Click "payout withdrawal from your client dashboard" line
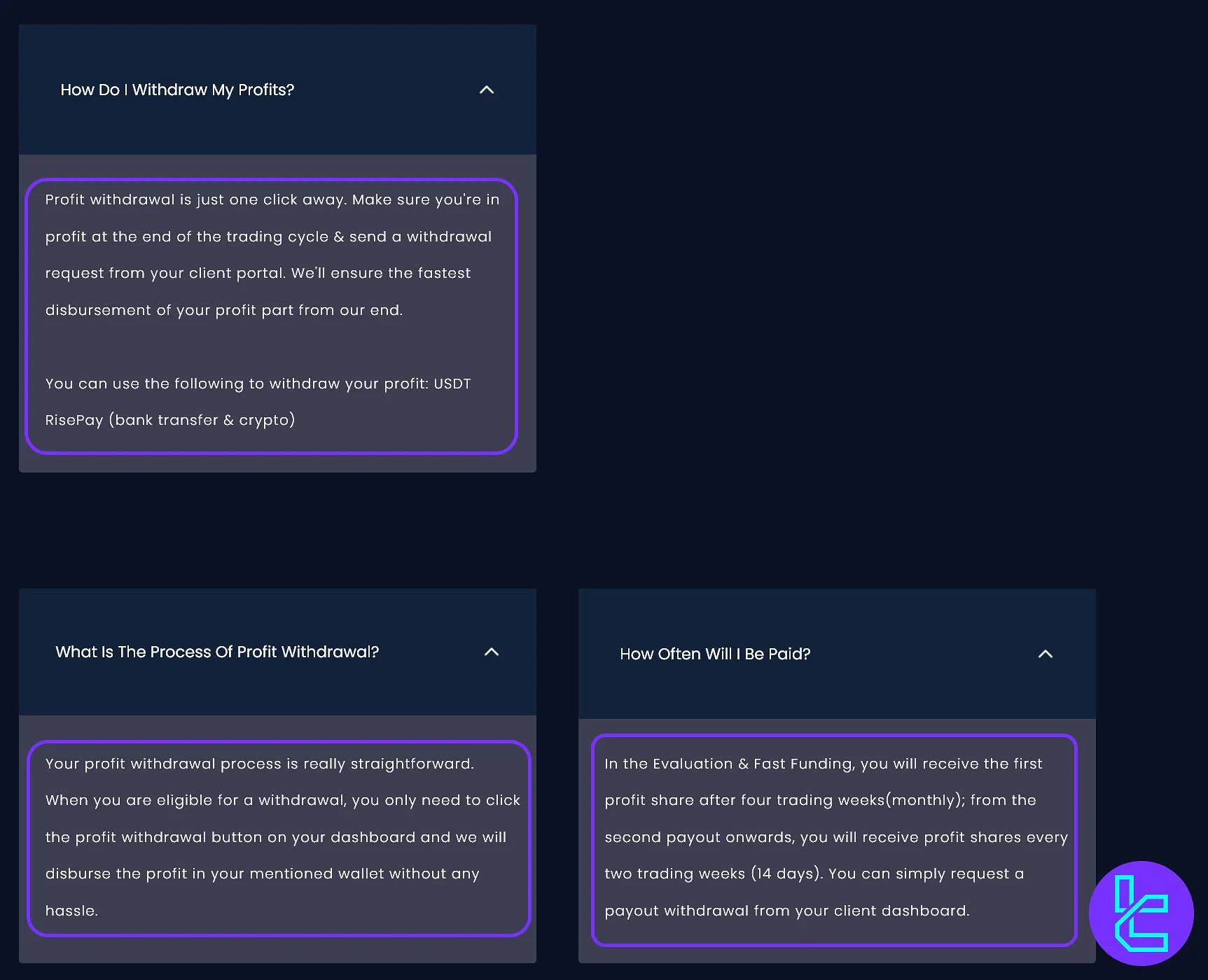This screenshot has height=980, width=1208. click(787, 911)
